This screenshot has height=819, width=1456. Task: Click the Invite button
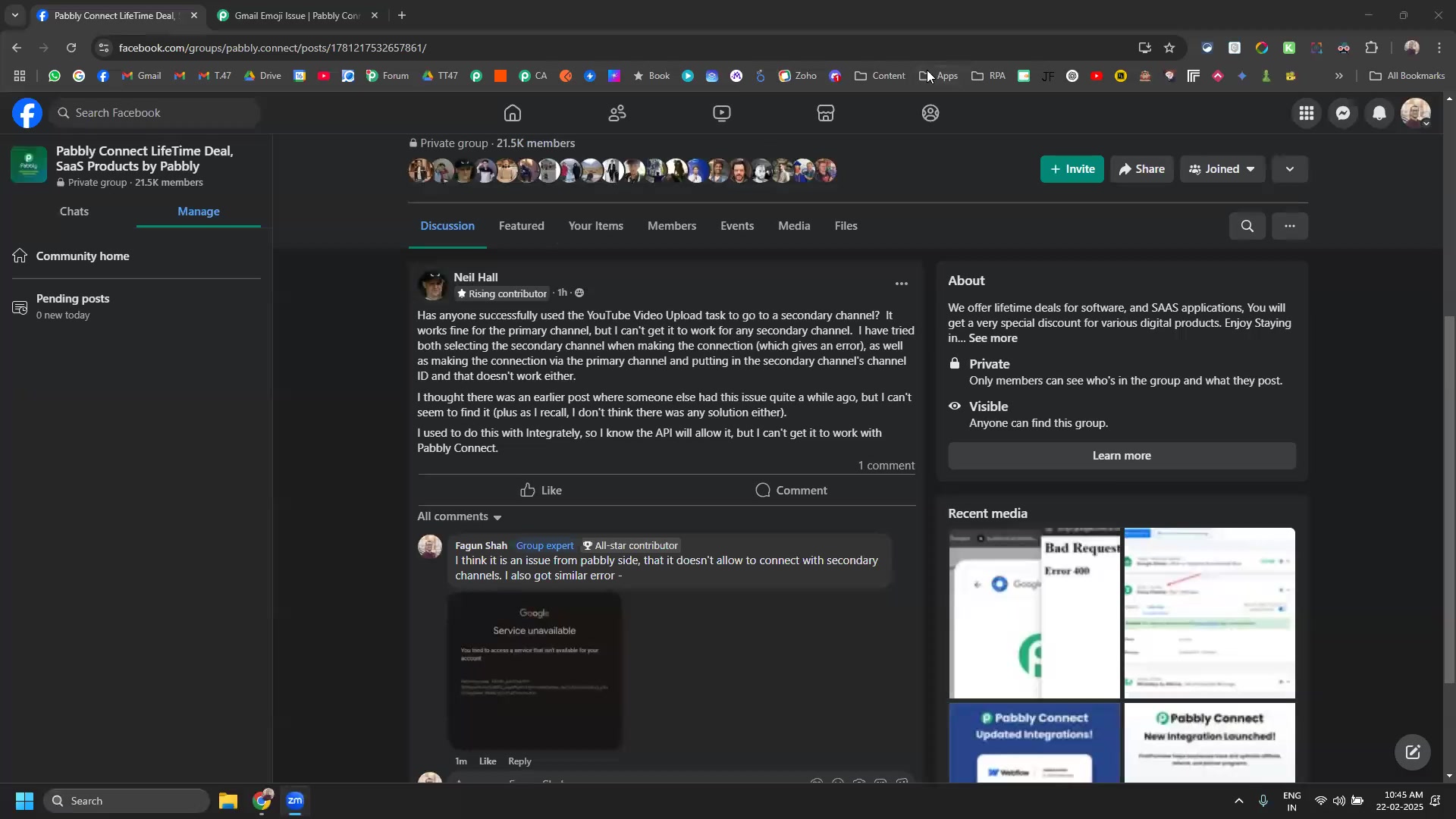(x=1072, y=169)
